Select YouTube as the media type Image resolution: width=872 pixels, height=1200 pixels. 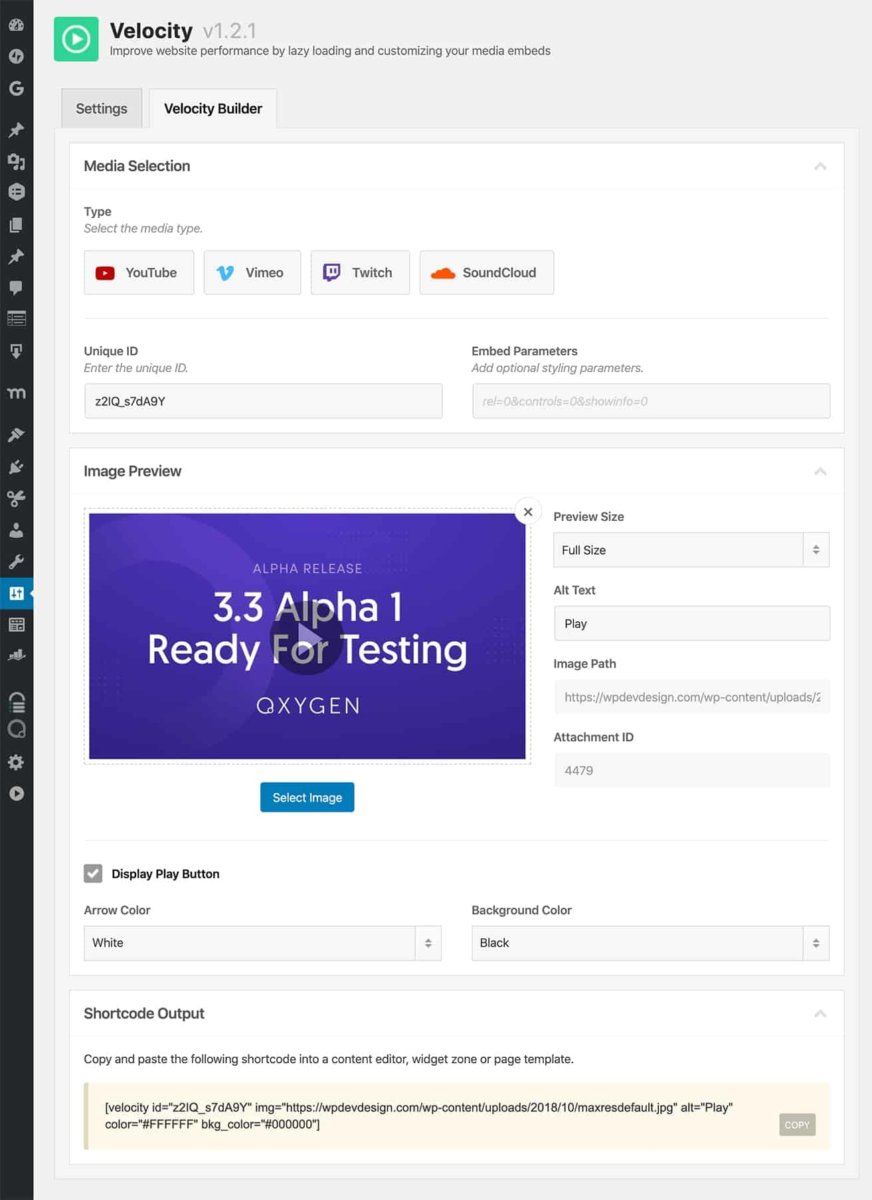138,273
